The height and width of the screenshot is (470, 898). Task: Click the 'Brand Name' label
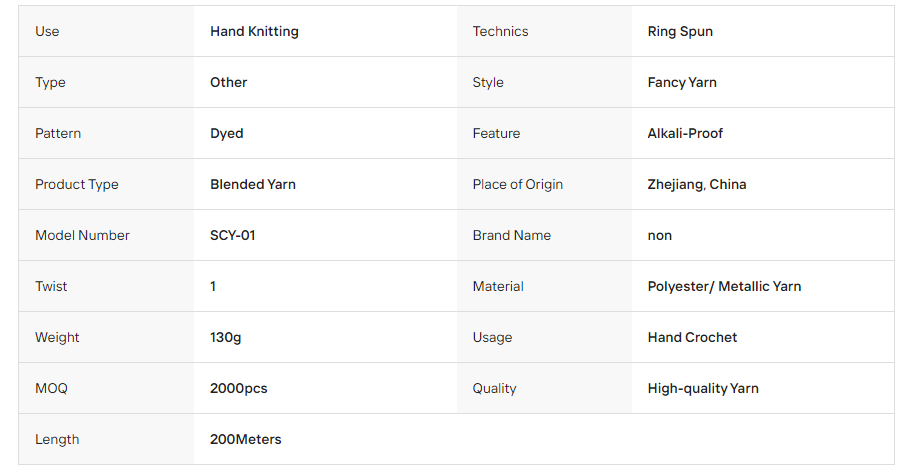pyautogui.click(x=511, y=235)
